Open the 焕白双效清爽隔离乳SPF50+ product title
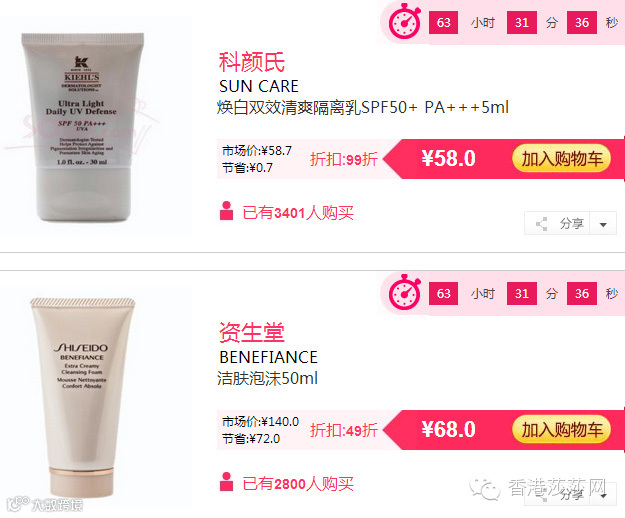 pyautogui.click(x=363, y=108)
